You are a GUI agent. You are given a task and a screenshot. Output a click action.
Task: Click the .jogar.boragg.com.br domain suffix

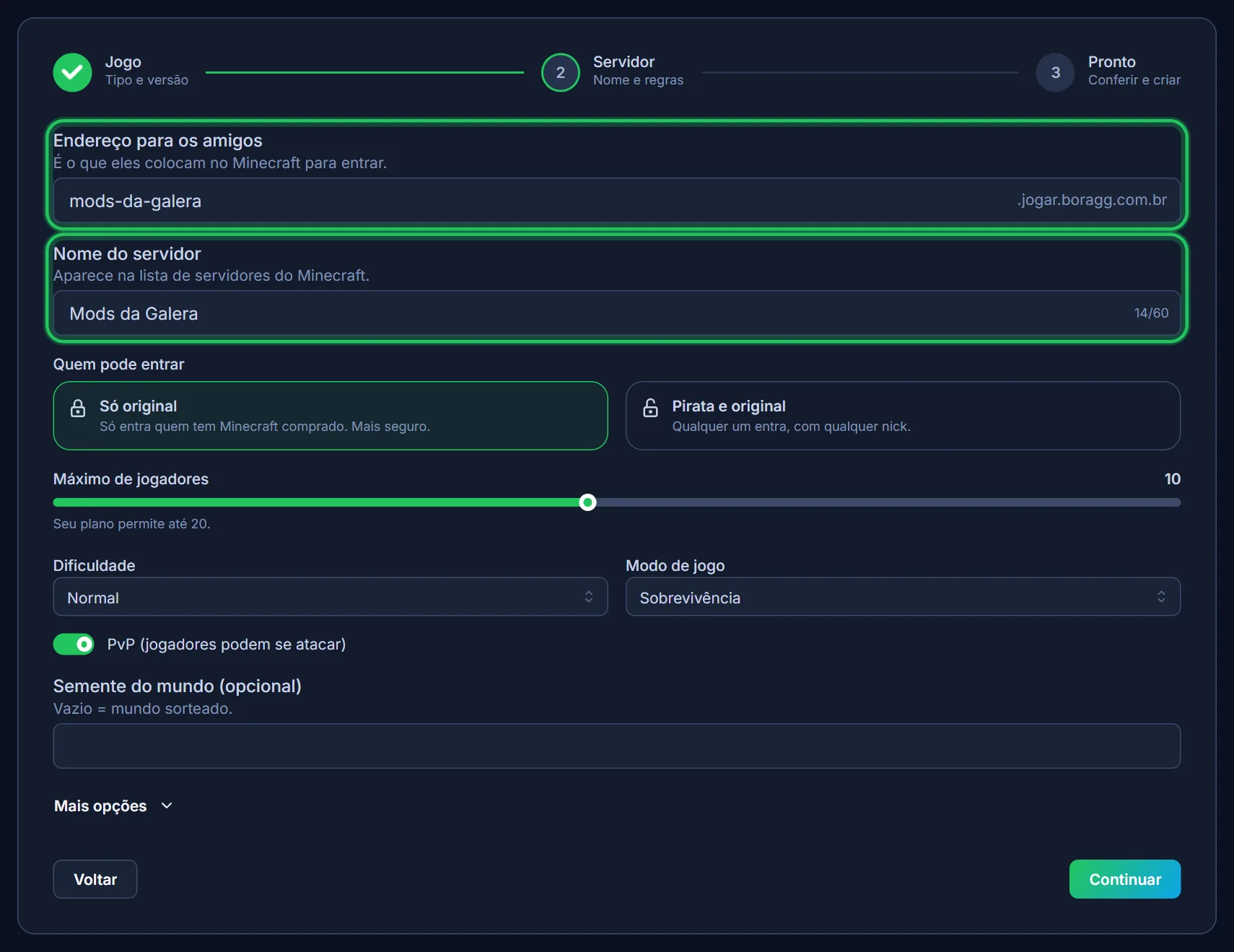tap(1092, 200)
